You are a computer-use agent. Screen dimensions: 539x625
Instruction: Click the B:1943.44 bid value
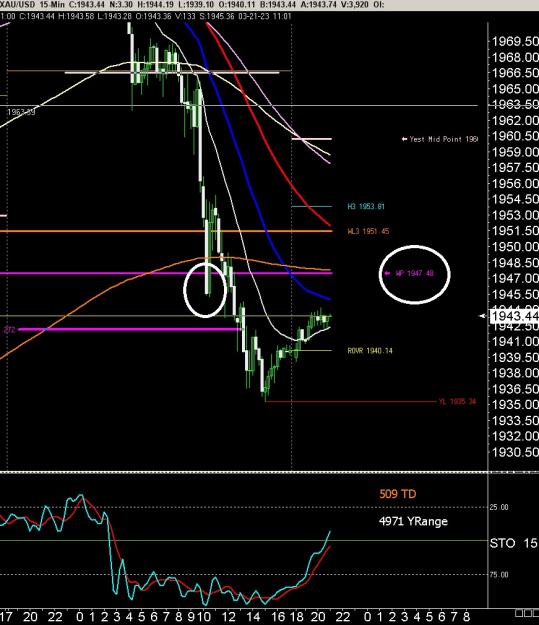click(x=277, y=5)
